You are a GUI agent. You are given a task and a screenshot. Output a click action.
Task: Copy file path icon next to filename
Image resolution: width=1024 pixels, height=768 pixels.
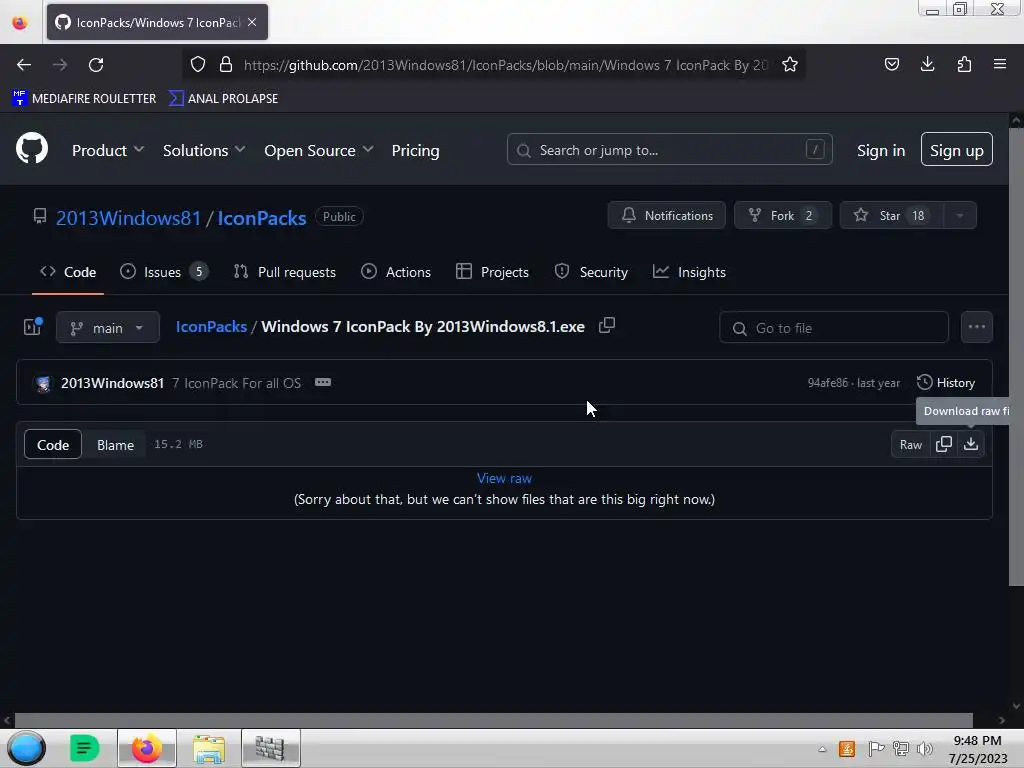[x=607, y=325]
